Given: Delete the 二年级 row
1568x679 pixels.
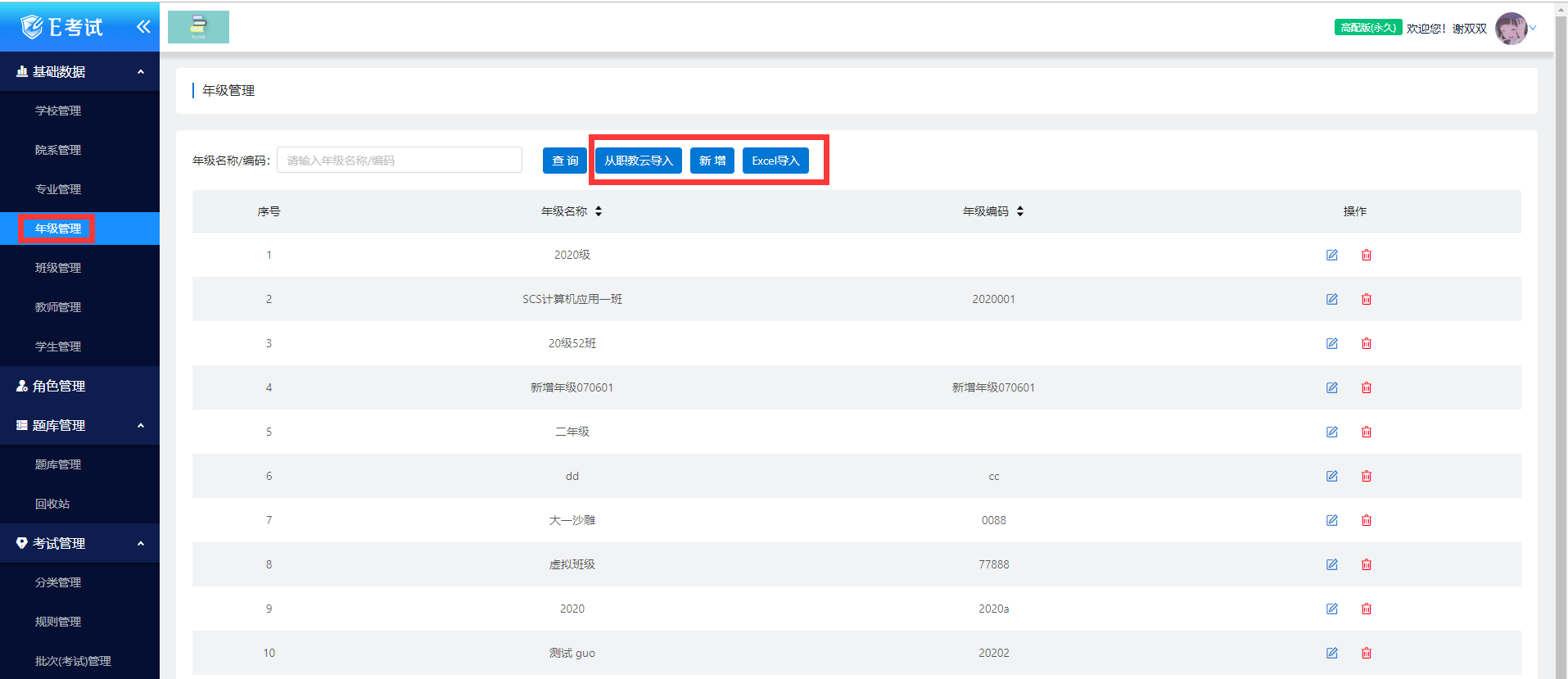Looking at the screenshot, I should (1367, 432).
